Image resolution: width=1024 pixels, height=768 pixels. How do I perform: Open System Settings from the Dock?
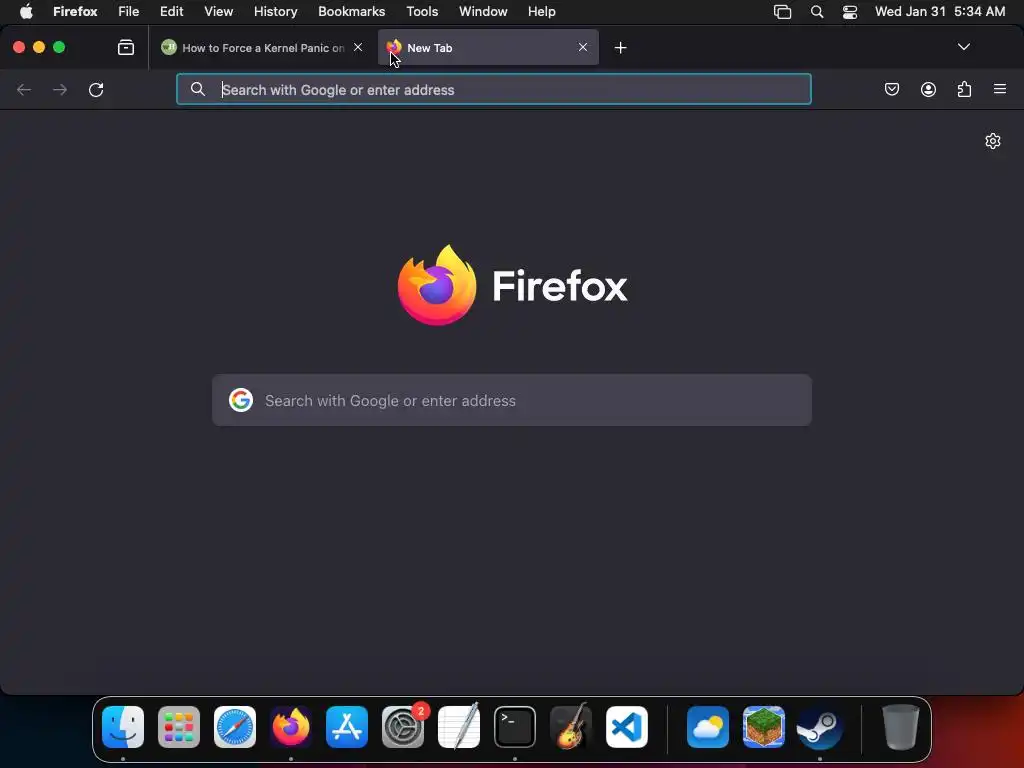click(403, 727)
